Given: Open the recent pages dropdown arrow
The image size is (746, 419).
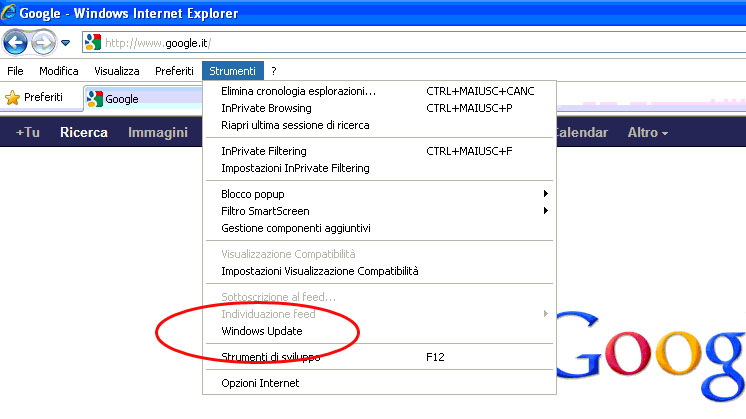Looking at the screenshot, I should tap(66, 43).
